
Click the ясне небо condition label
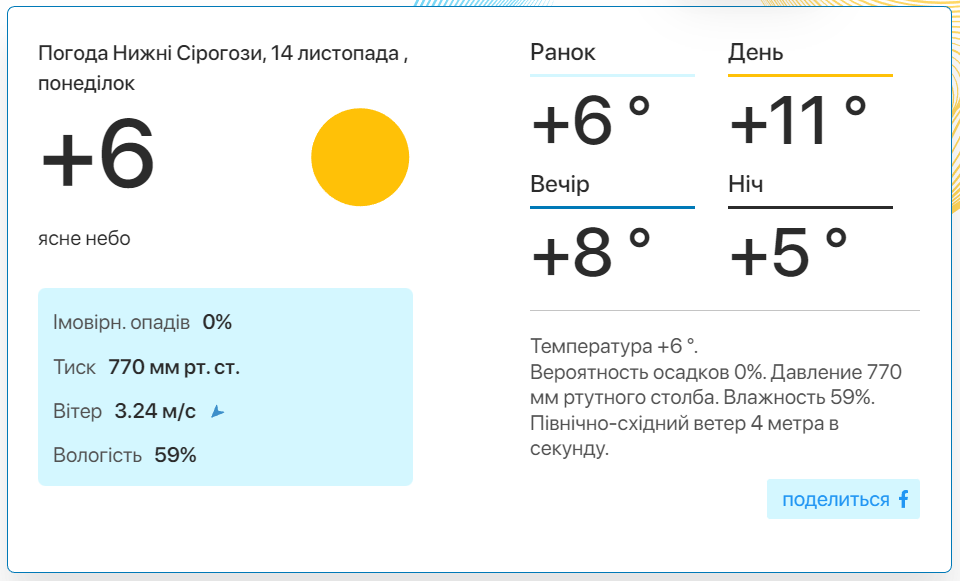tap(84, 238)
